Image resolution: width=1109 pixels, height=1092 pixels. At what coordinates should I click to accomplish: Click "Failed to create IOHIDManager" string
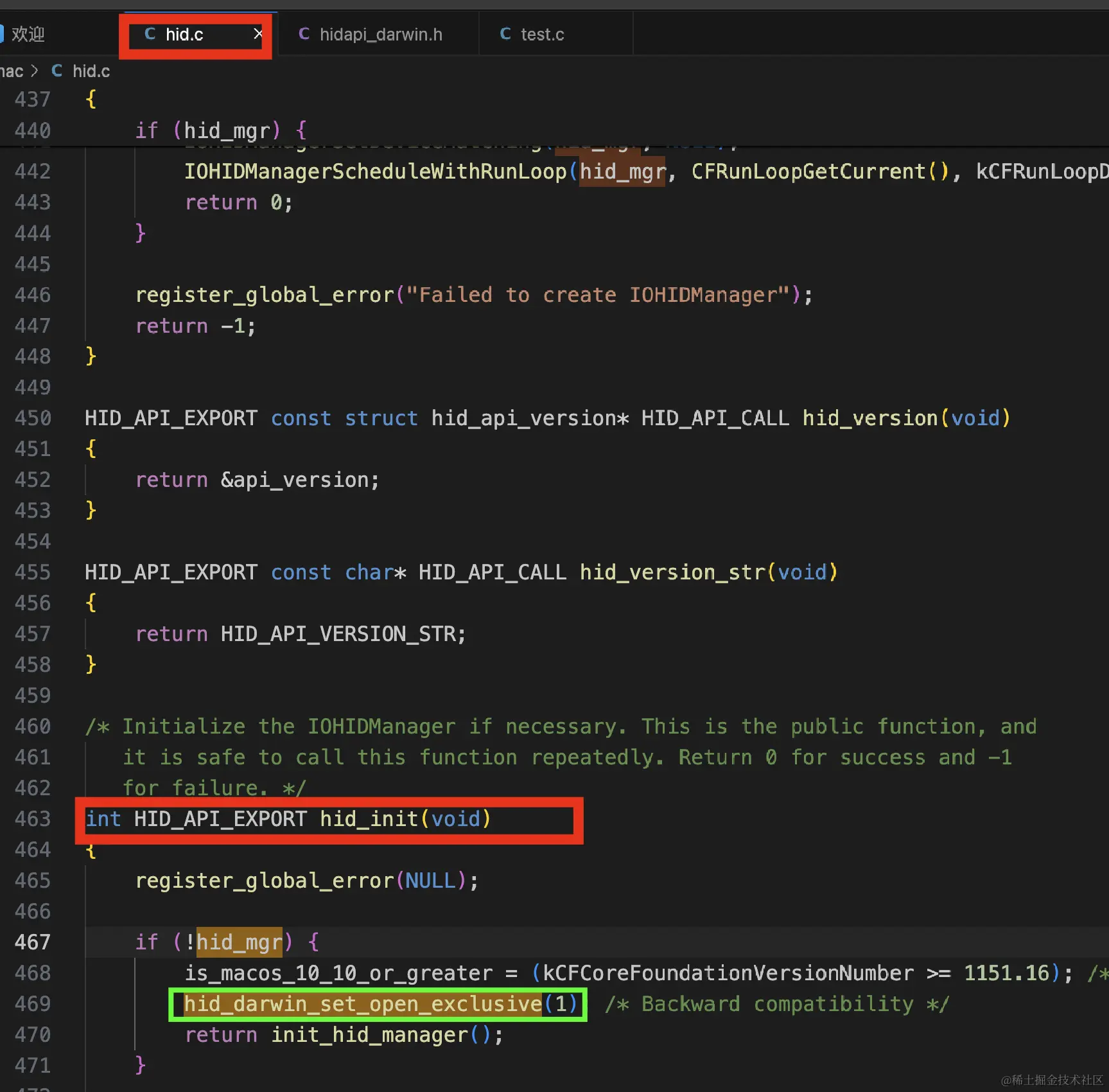coord(598,295)
